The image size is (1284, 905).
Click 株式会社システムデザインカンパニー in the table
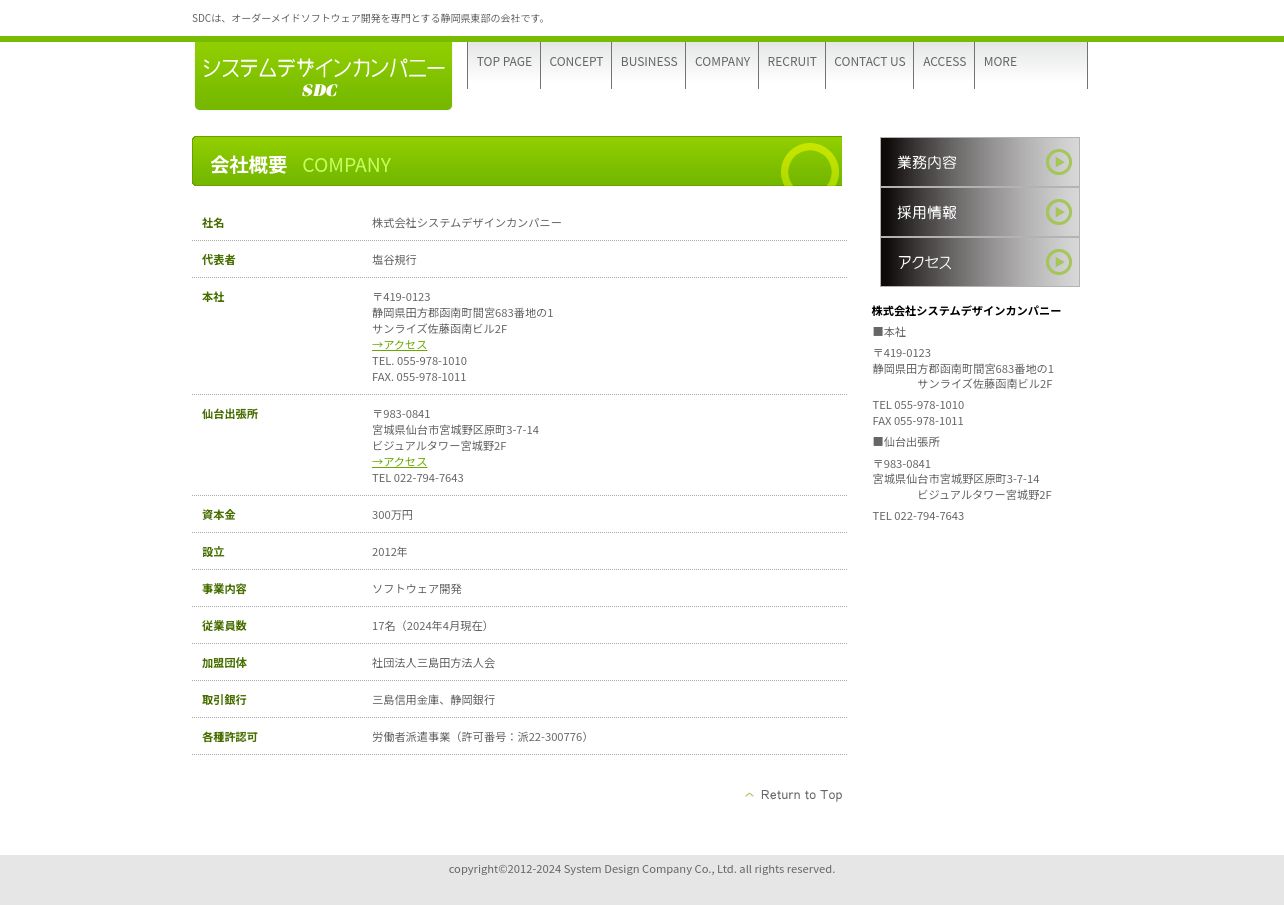pyautogui.click(x=467, y=223)
